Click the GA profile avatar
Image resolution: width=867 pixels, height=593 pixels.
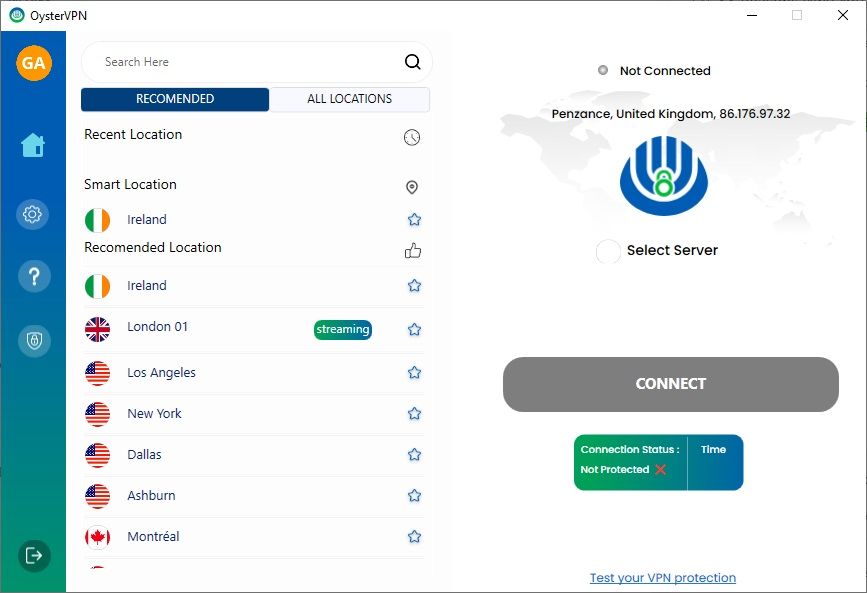pos(33,63)
